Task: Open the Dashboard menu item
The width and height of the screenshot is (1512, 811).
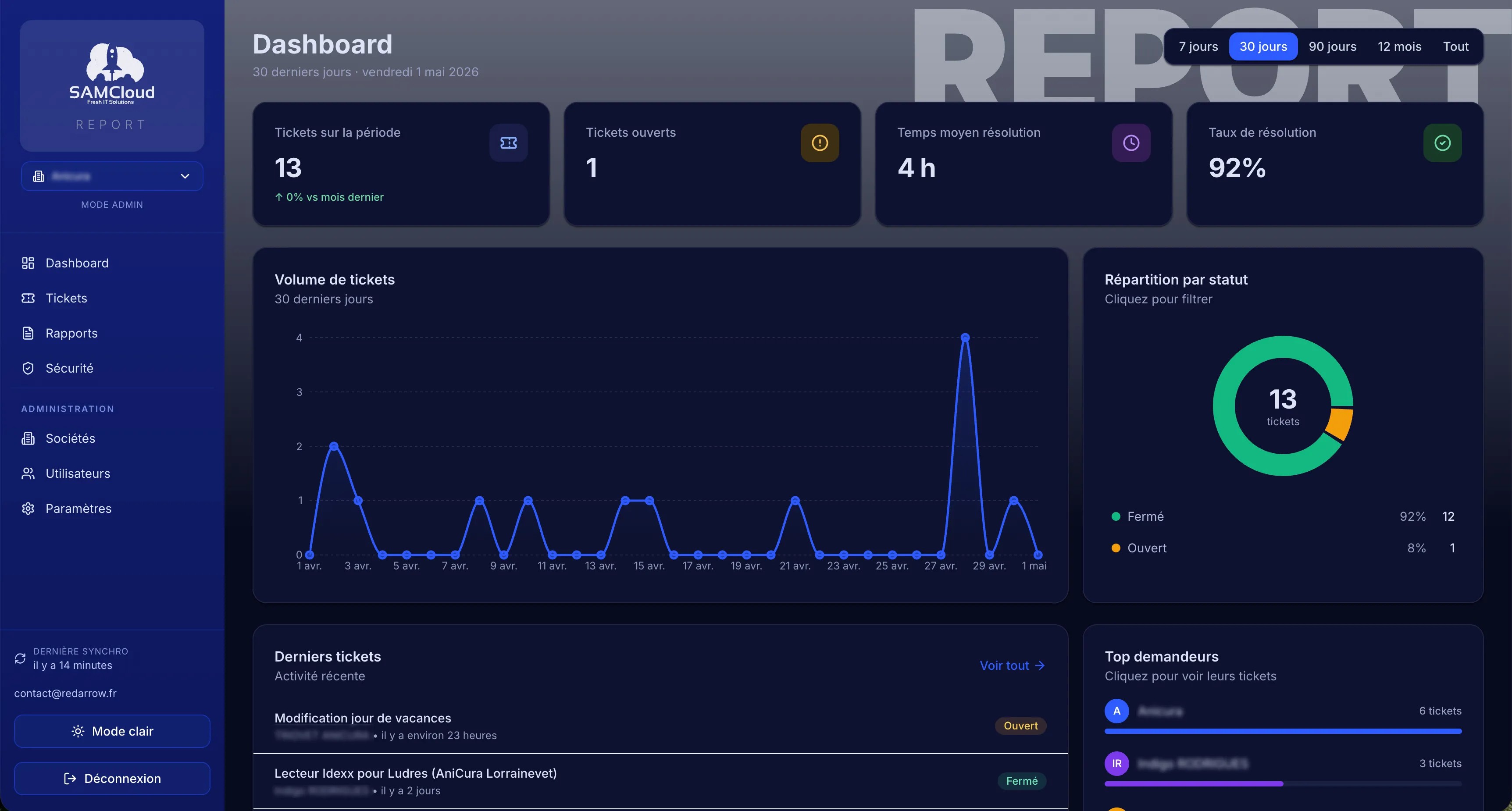Action: 112,263
